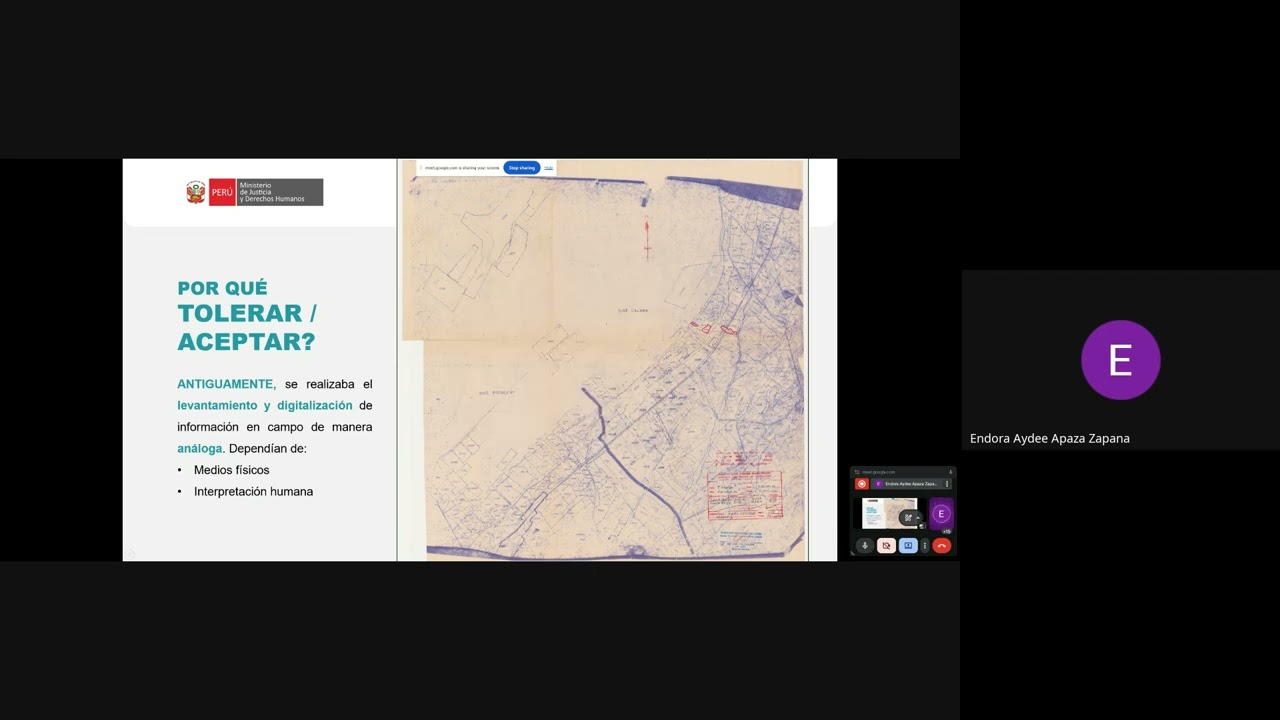Click the present screen button in mini window

point(908,546)
